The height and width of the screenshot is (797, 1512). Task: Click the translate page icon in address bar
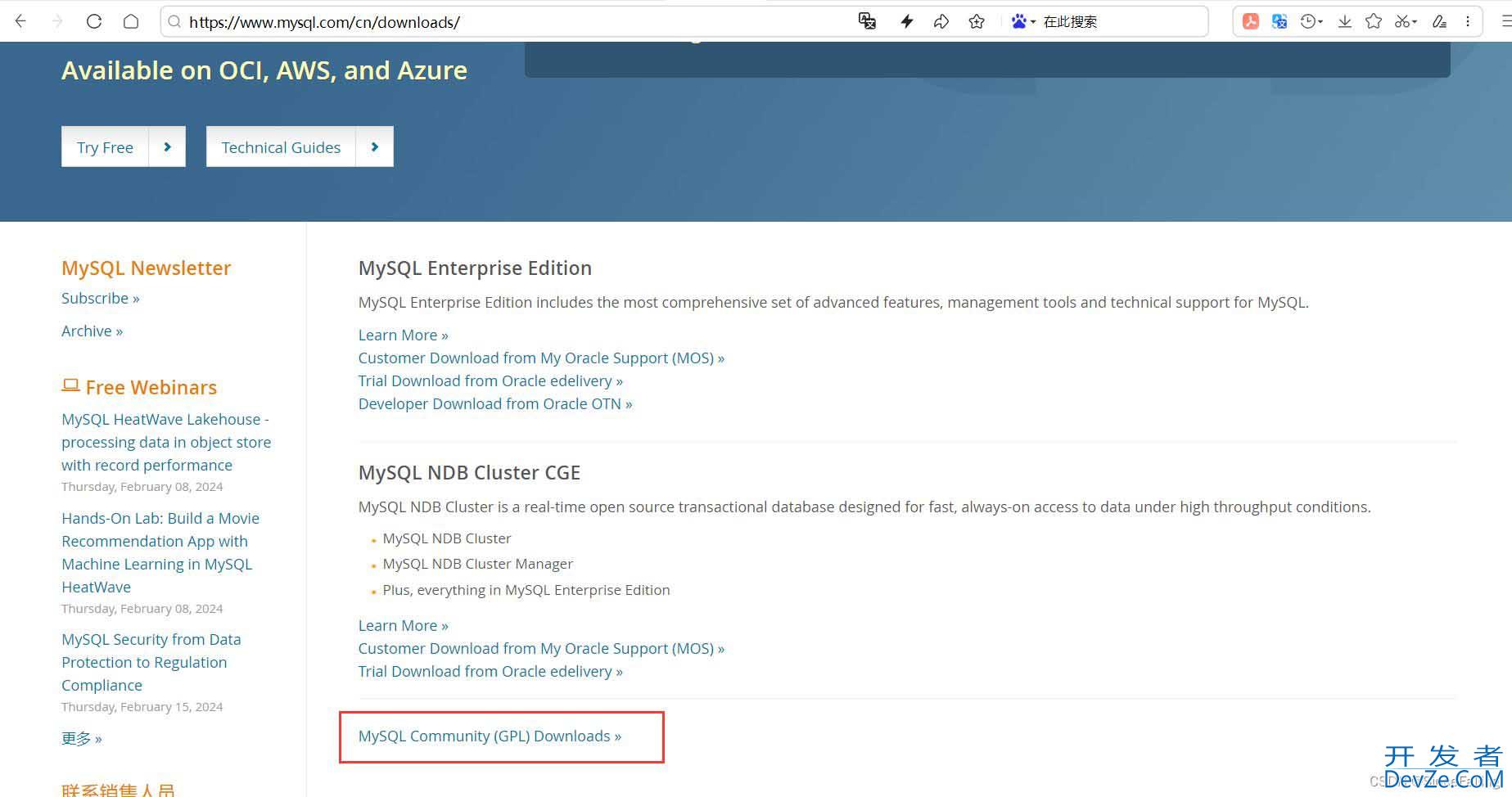[x=867, y=21]
